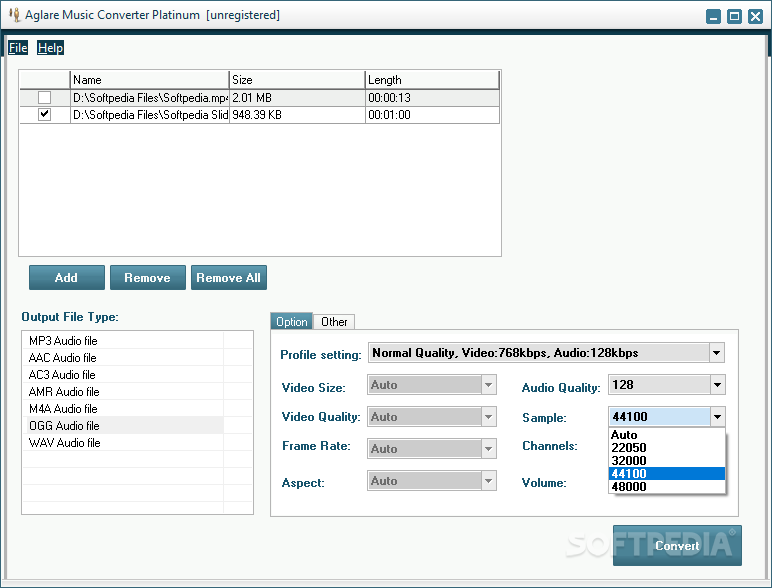Select 44100 sample rate option
Viewport: 772px width, 588px height.
pyautogui.click(x=667, y=474)
